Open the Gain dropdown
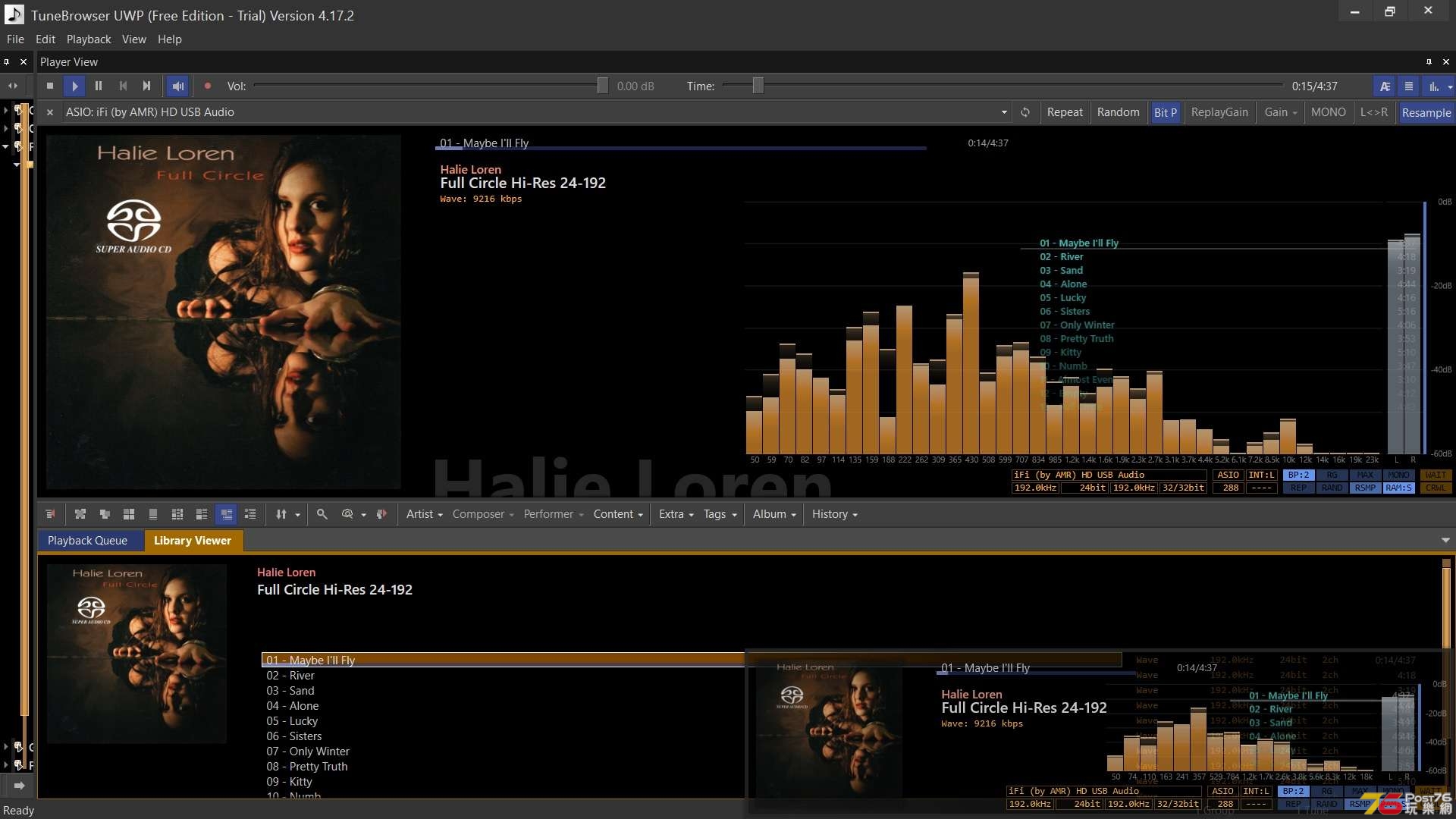This screenshot has height=819, width=1456. [x=1280, y=112]
